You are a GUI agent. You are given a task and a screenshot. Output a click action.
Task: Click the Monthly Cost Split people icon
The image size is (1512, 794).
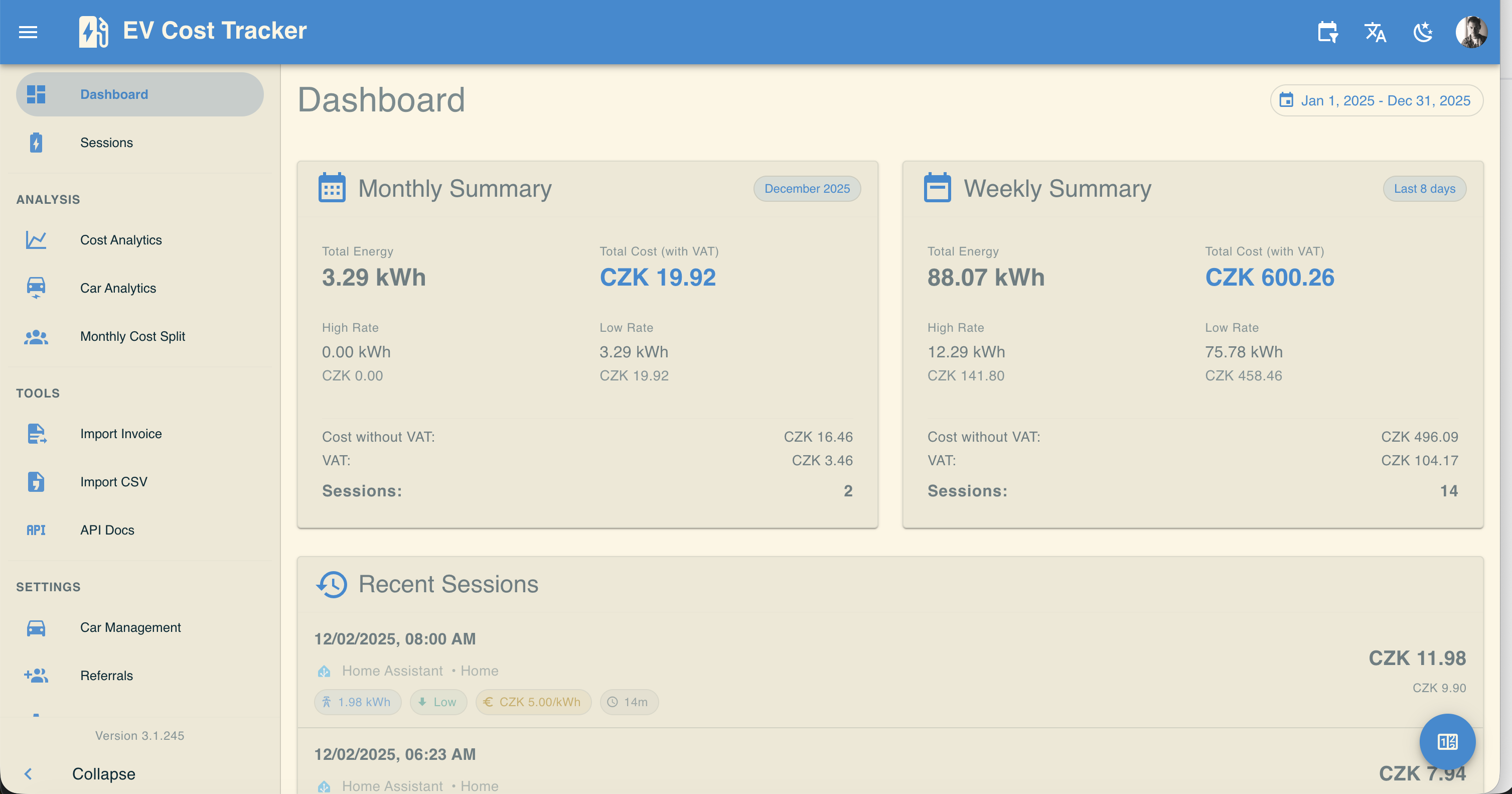point(36,336)
